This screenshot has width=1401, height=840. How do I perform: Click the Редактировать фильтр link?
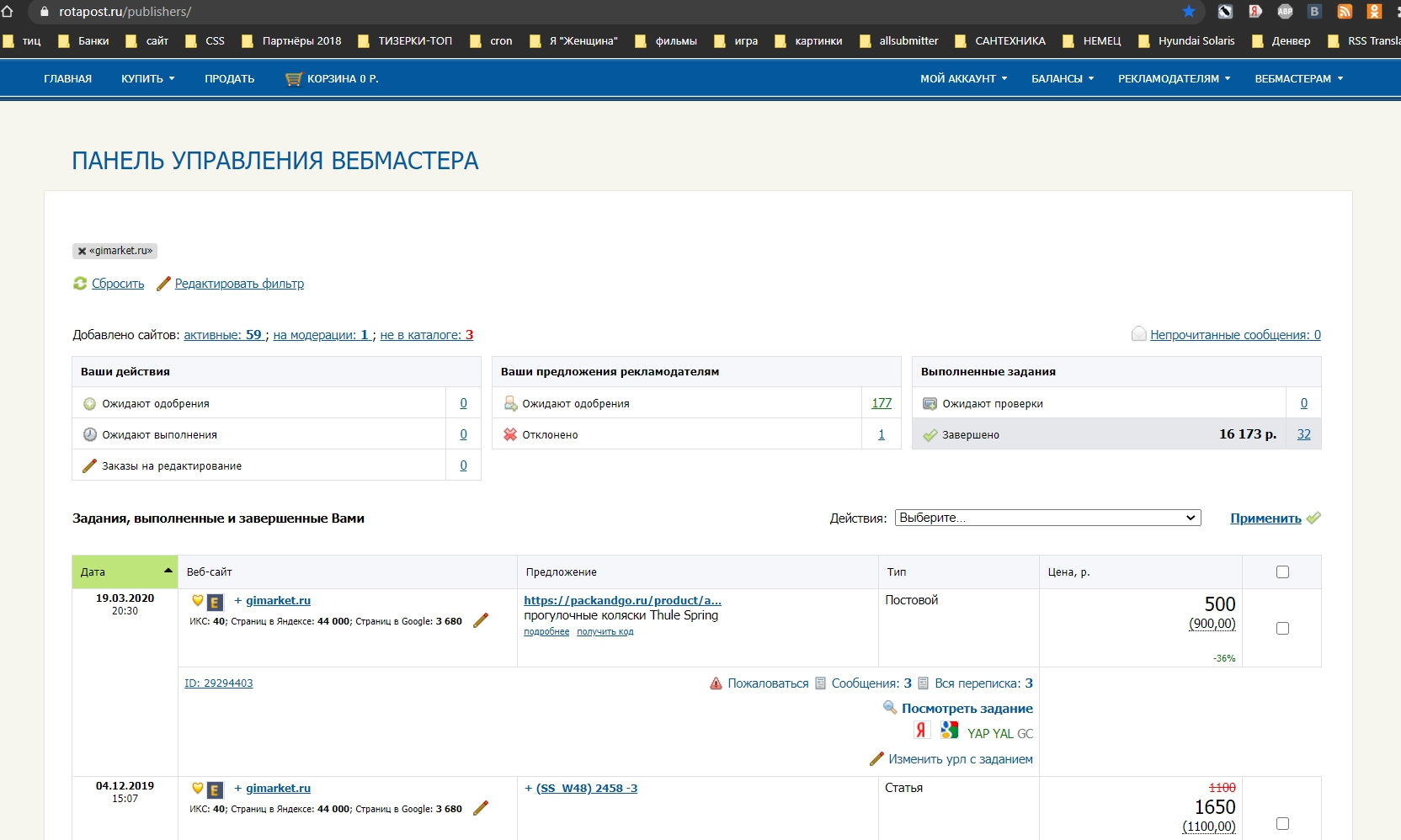(239, 284)
